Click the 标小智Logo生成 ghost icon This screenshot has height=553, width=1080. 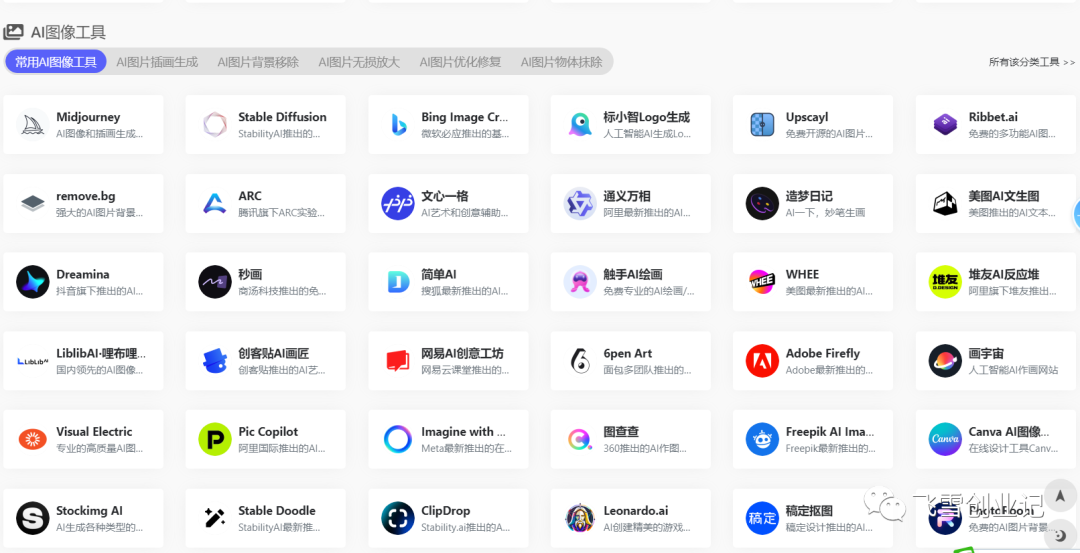click(580, 124)
